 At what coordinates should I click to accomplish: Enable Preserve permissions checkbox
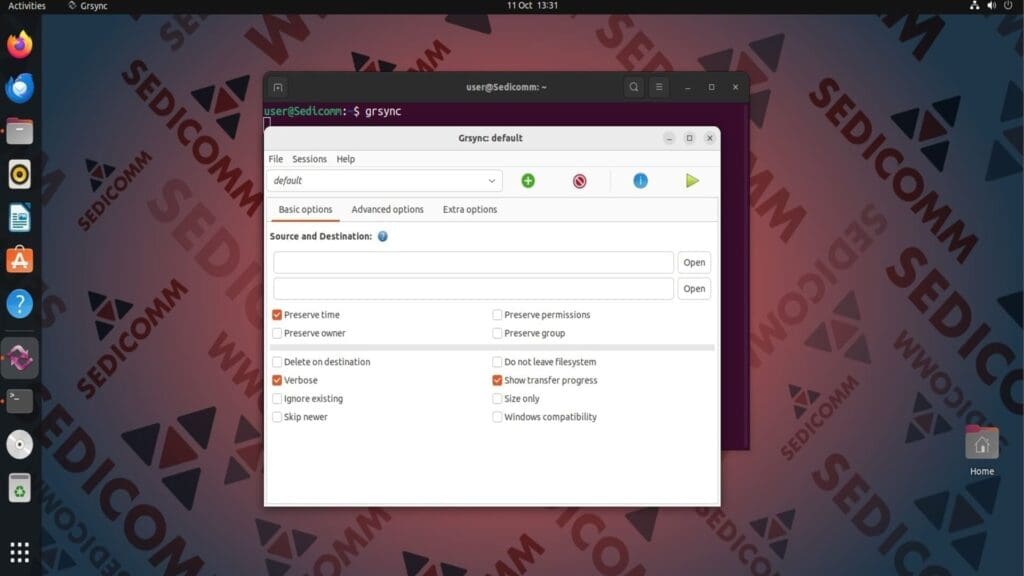coord(497,315)
